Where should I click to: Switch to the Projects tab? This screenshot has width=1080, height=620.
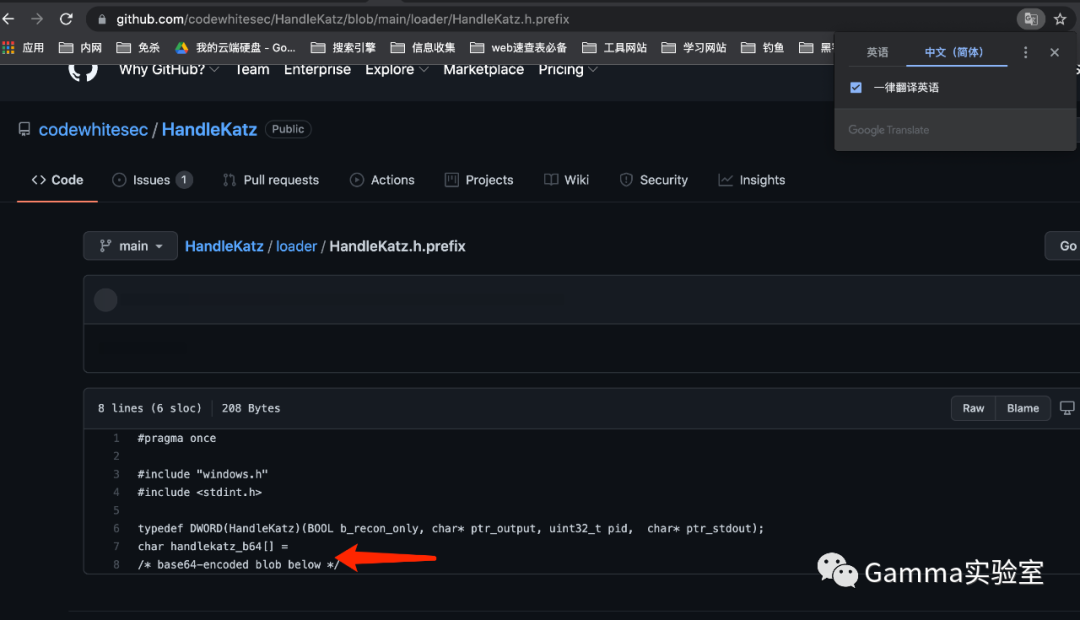tap(479, 180)
